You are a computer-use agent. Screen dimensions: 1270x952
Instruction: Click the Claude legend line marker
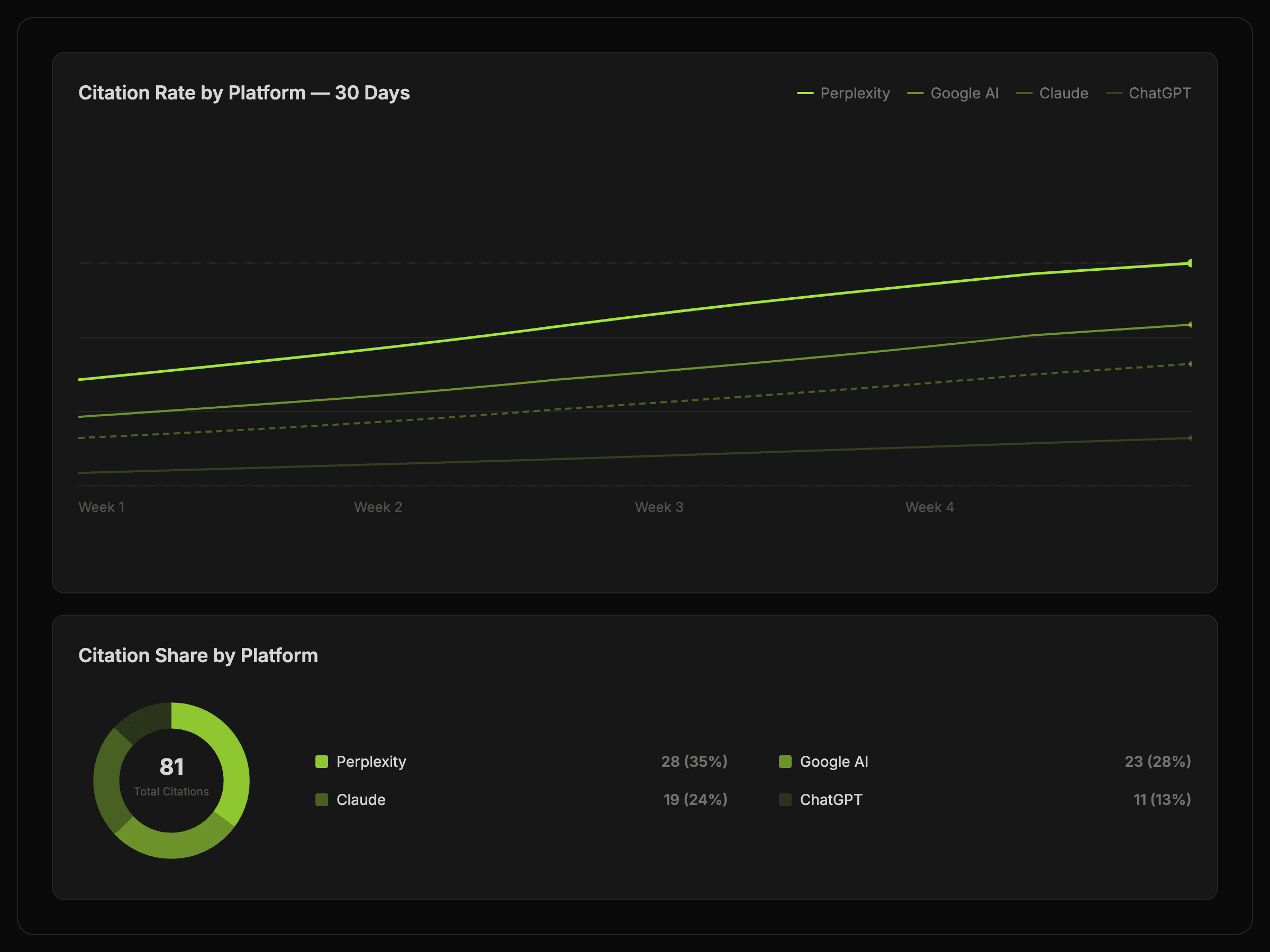[x=1024, y=93]
